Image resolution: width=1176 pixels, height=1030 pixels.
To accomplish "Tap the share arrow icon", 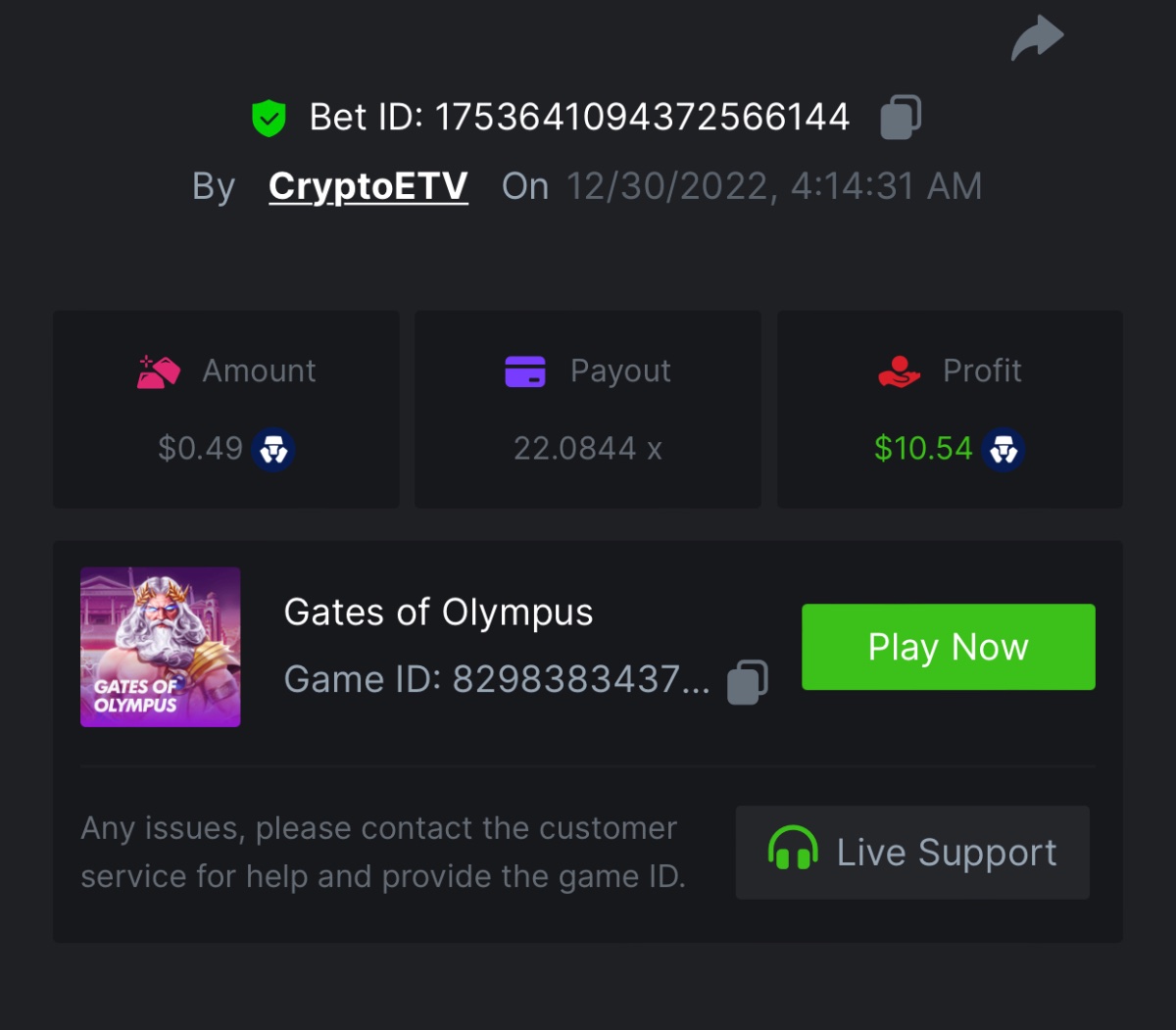I will (1037, 38).
